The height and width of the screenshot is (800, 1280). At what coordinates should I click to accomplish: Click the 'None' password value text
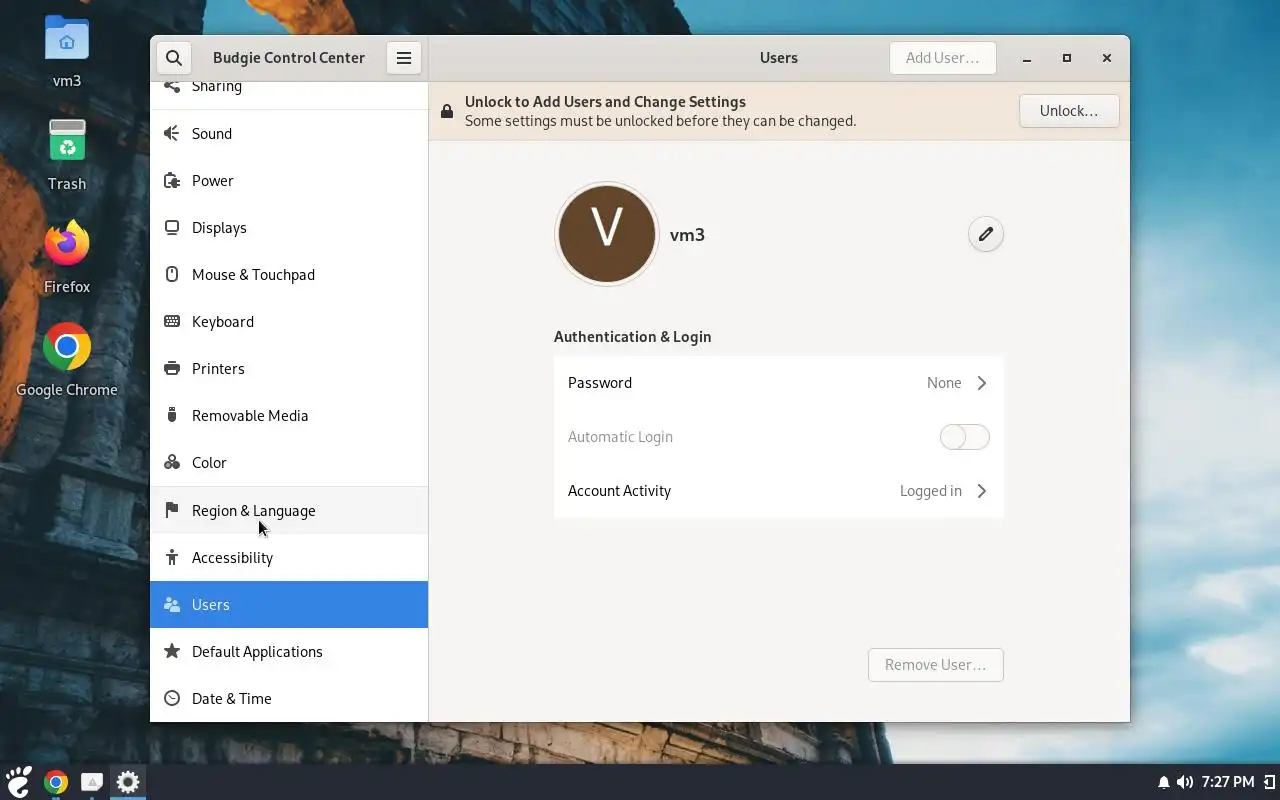pyautogui.click(x=944, y=383)
